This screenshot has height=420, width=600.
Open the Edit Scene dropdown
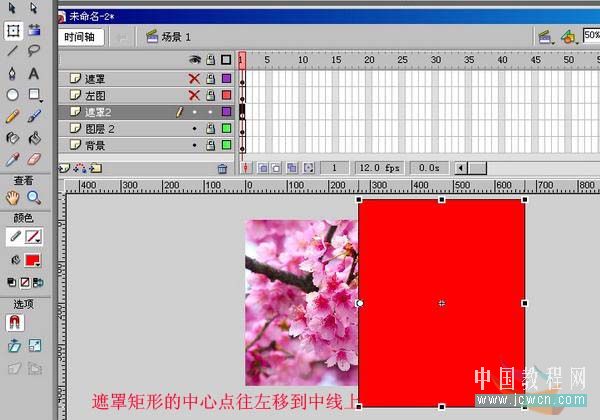click(545, 37)
